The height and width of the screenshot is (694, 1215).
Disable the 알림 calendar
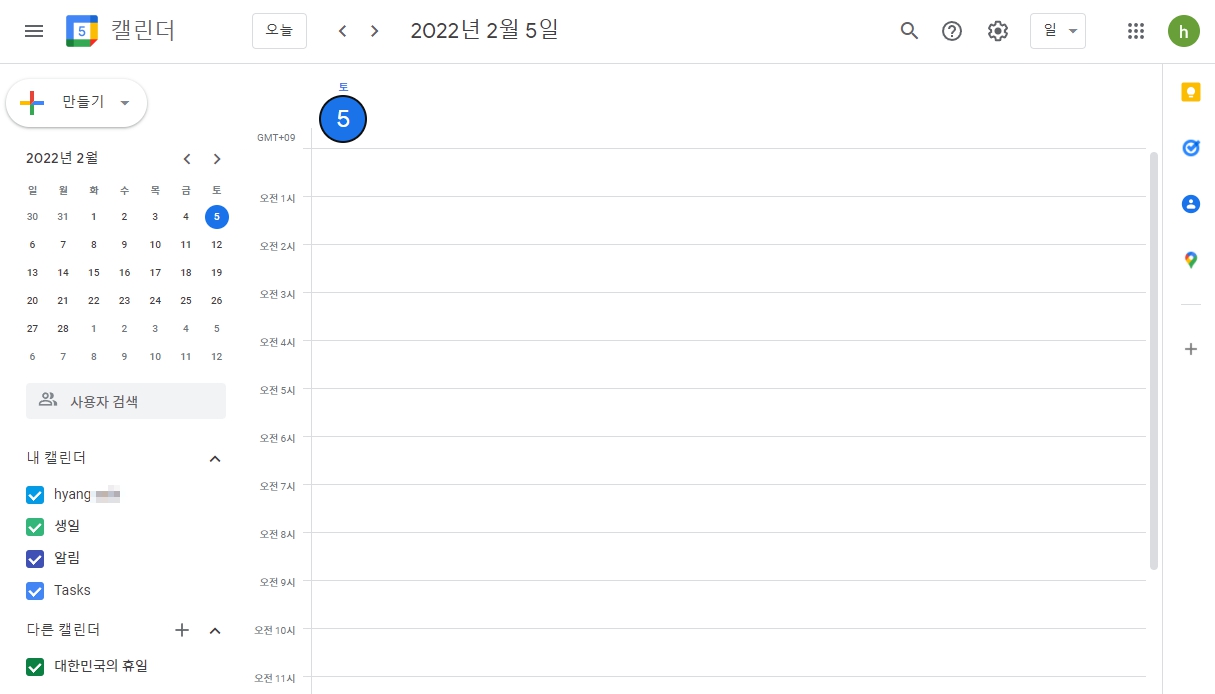[x=35, y=558]
